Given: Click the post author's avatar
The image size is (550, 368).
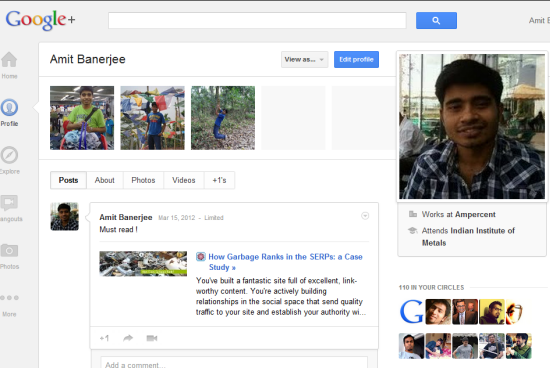Looking at the screenshot, I should coord(65,216).
